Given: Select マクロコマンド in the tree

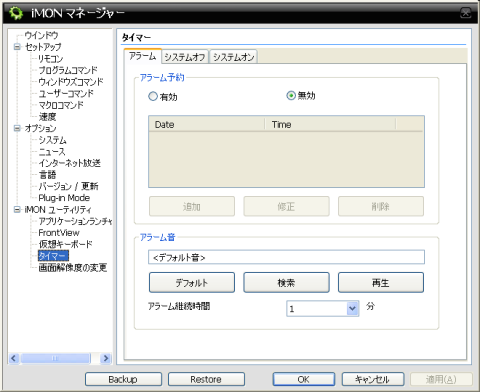Looking at the screenshot, I should [61, 105].
